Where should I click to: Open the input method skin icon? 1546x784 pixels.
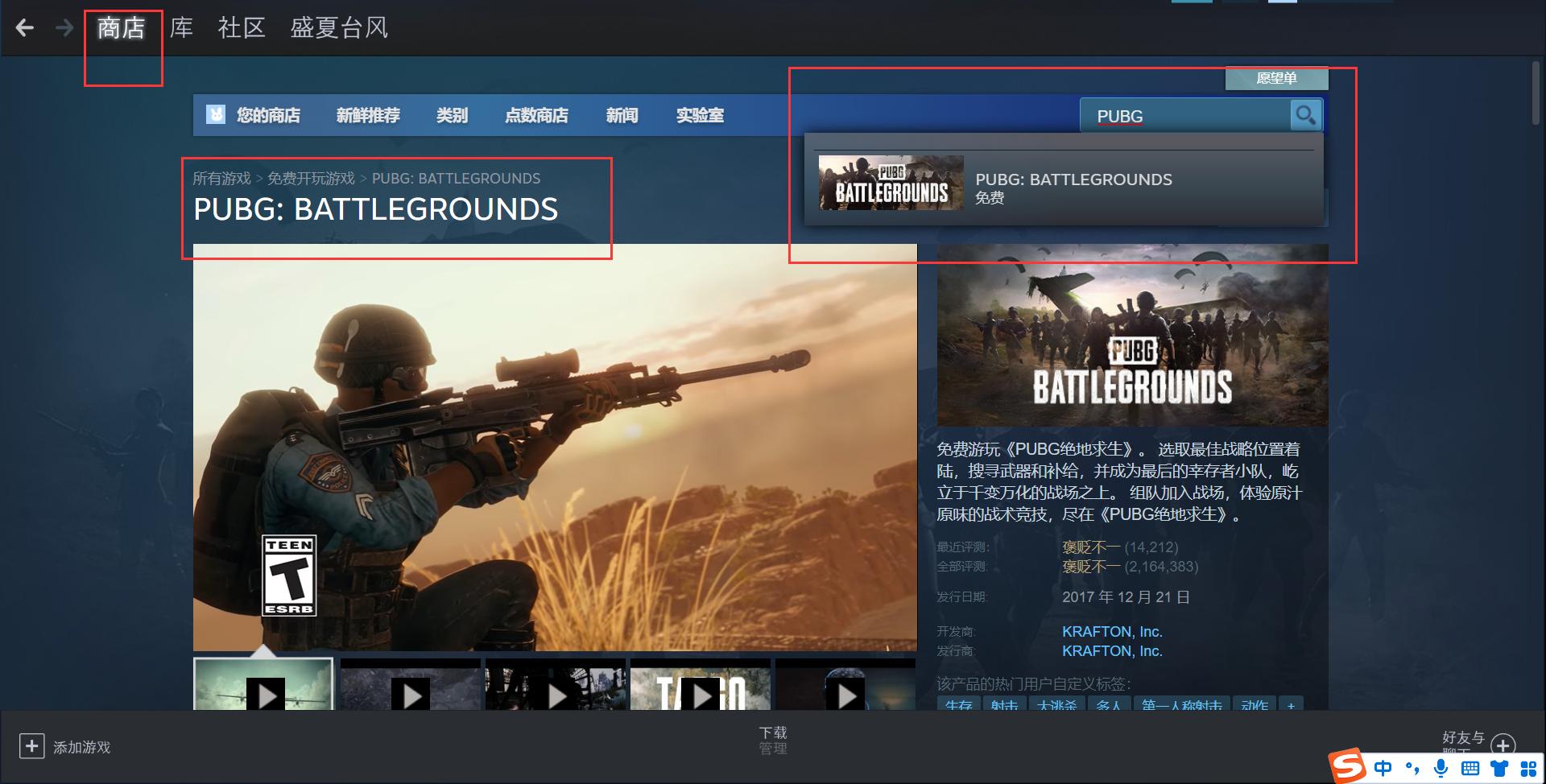1498,767
